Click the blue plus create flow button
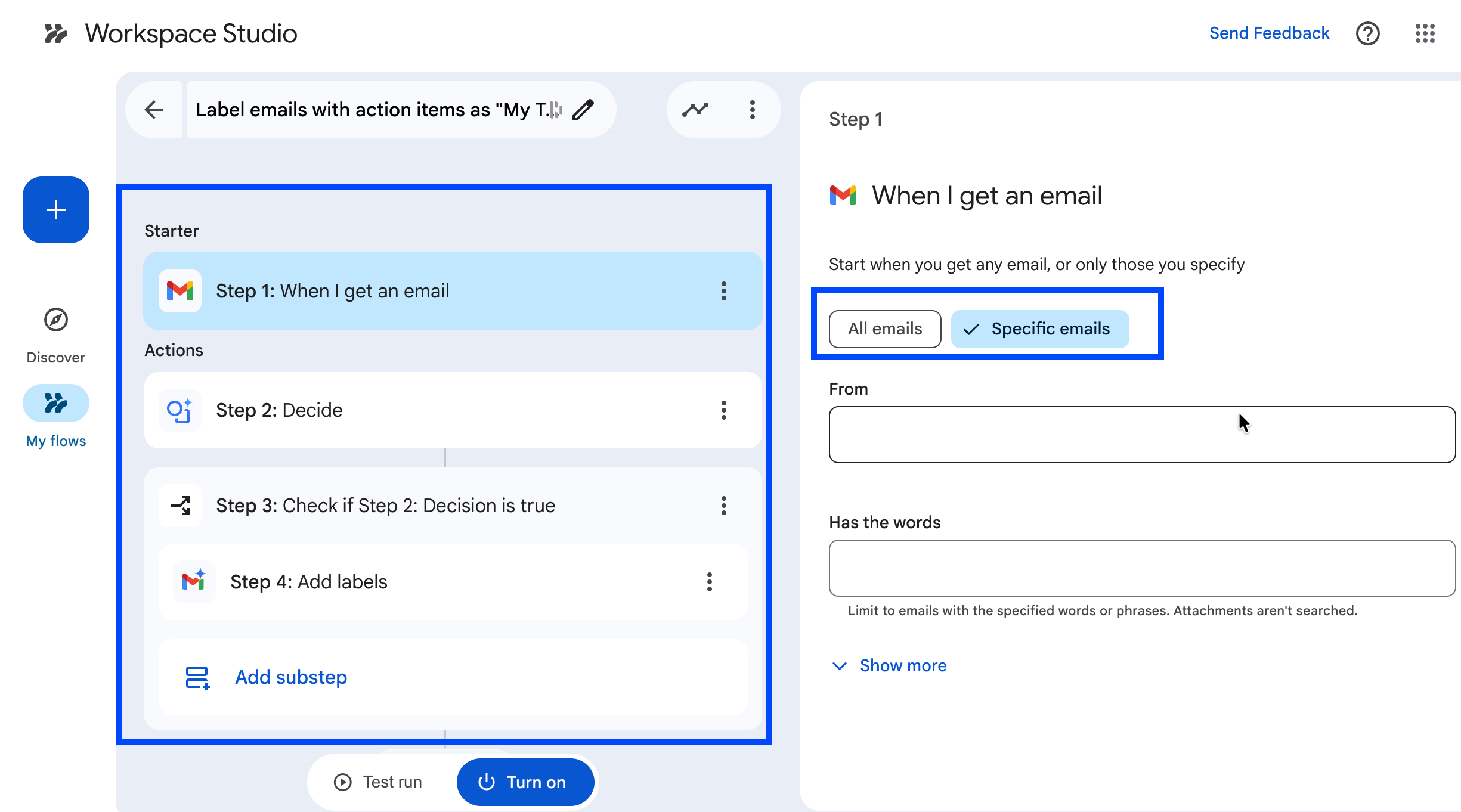This screenshot has width=1461, height=812. (56, 210)
